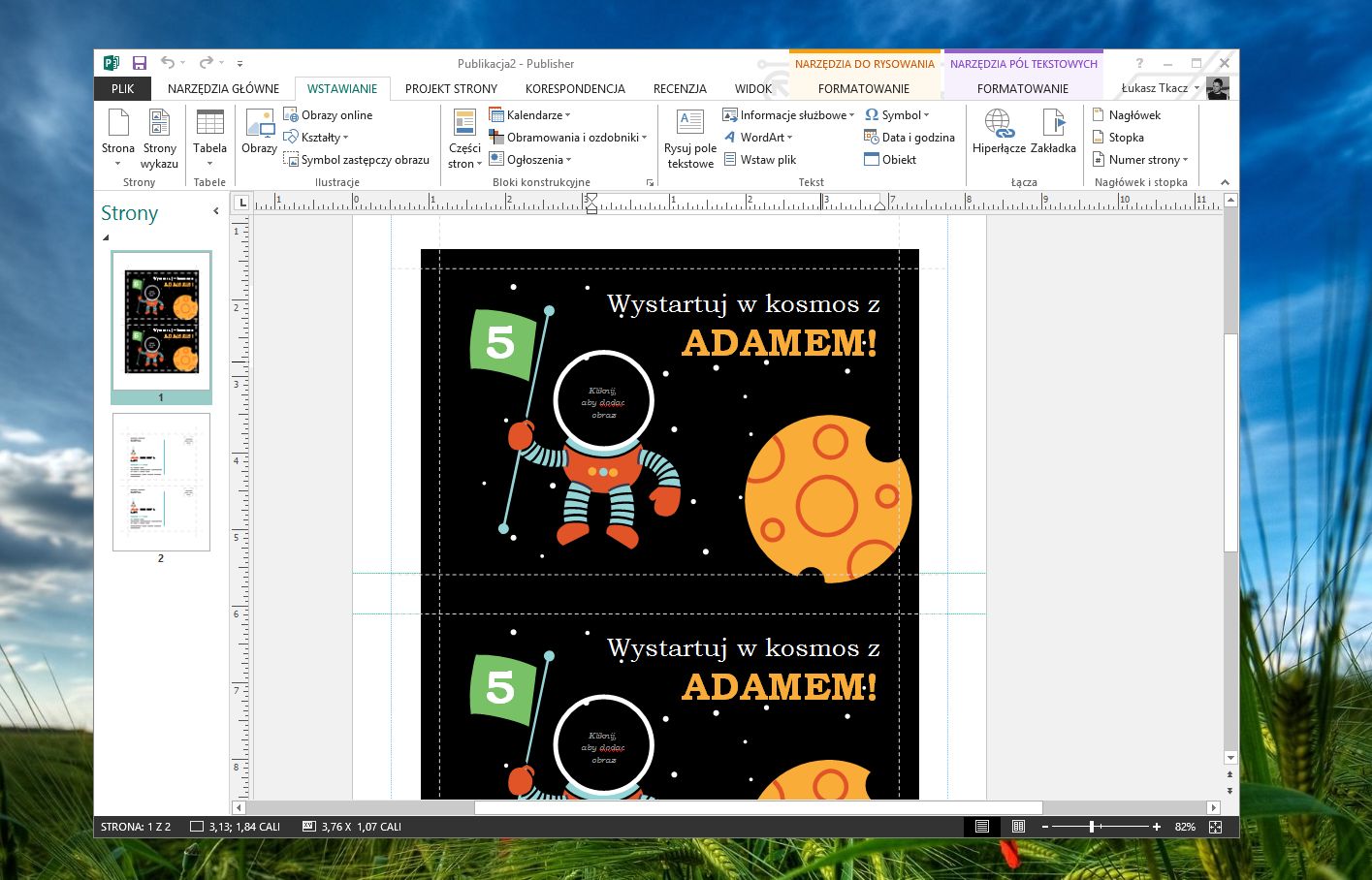The width and height of the screenshot is (1372, 880).
Task: Zoom out with the minus button
Action: [x=1045, y=827]
